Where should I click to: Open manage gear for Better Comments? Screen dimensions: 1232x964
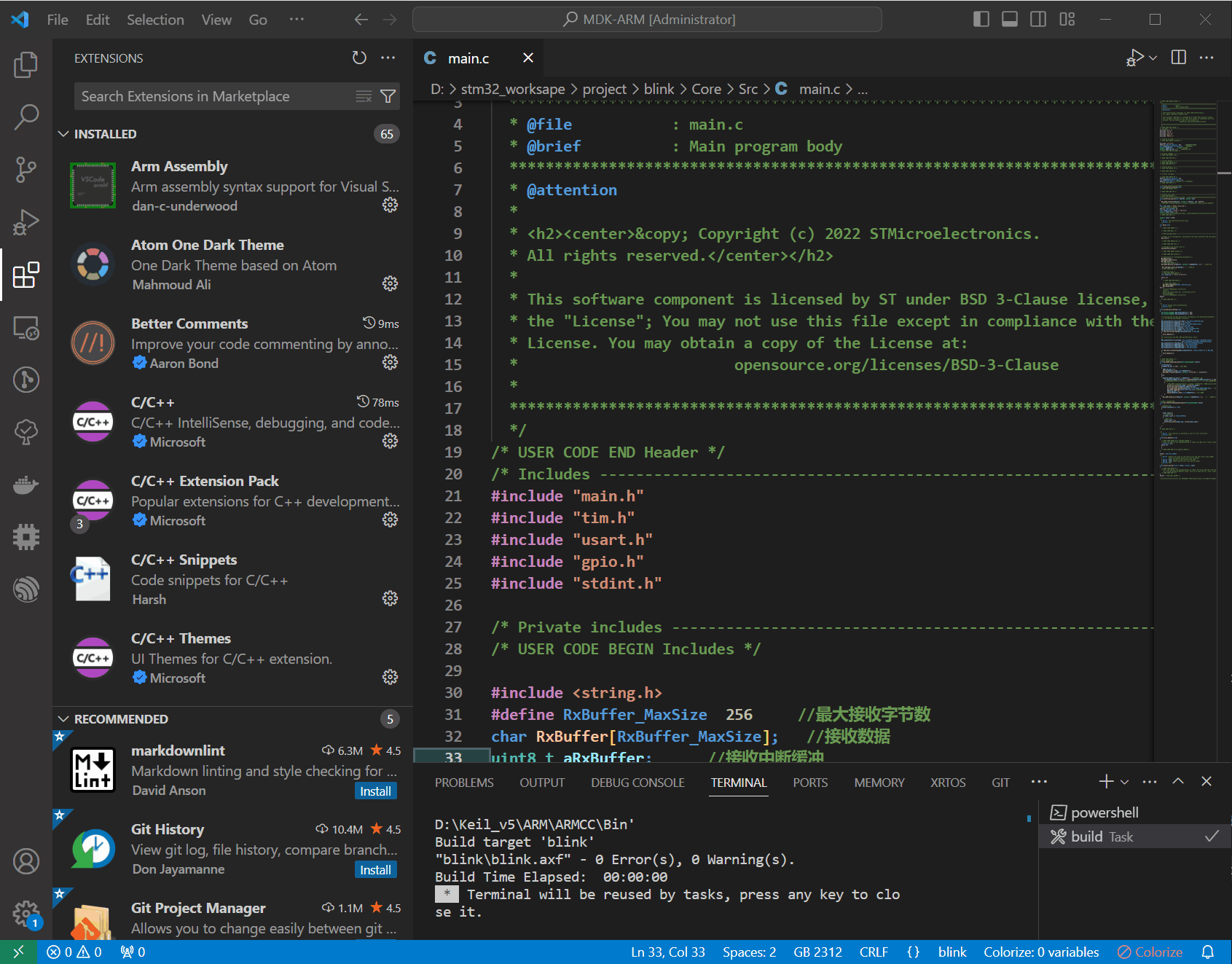391,362
